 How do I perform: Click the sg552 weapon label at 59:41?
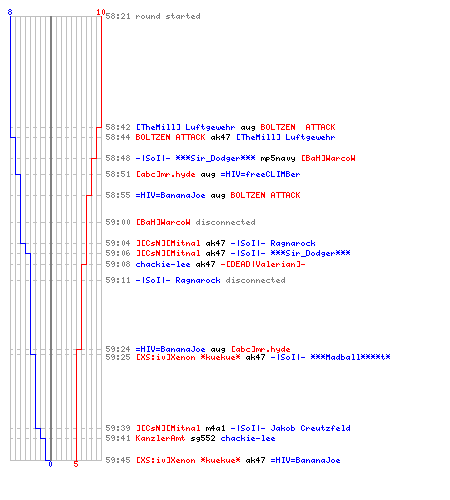(x=203, y=438)
